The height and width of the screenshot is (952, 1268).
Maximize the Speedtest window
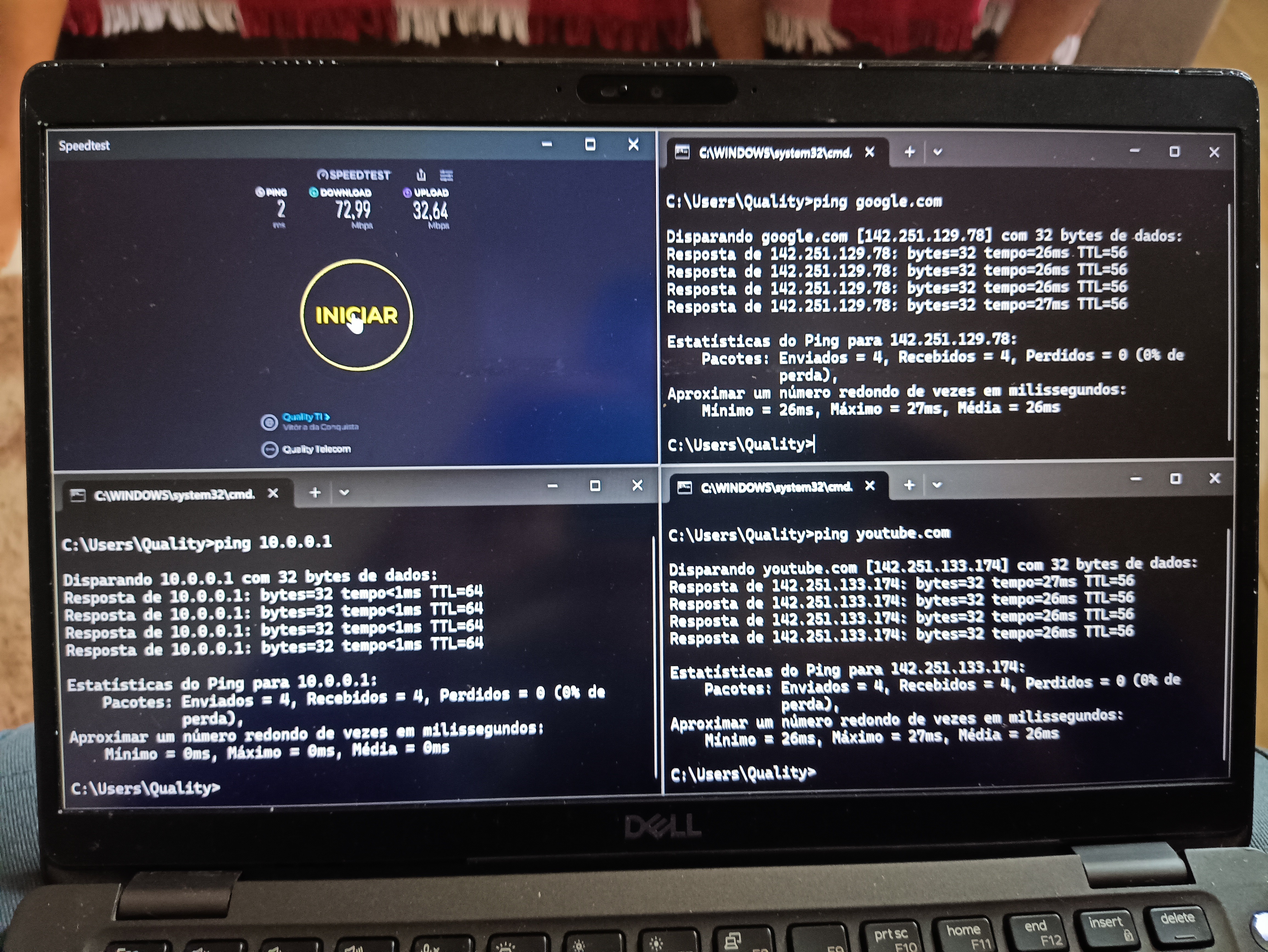(x=590, y=144)
